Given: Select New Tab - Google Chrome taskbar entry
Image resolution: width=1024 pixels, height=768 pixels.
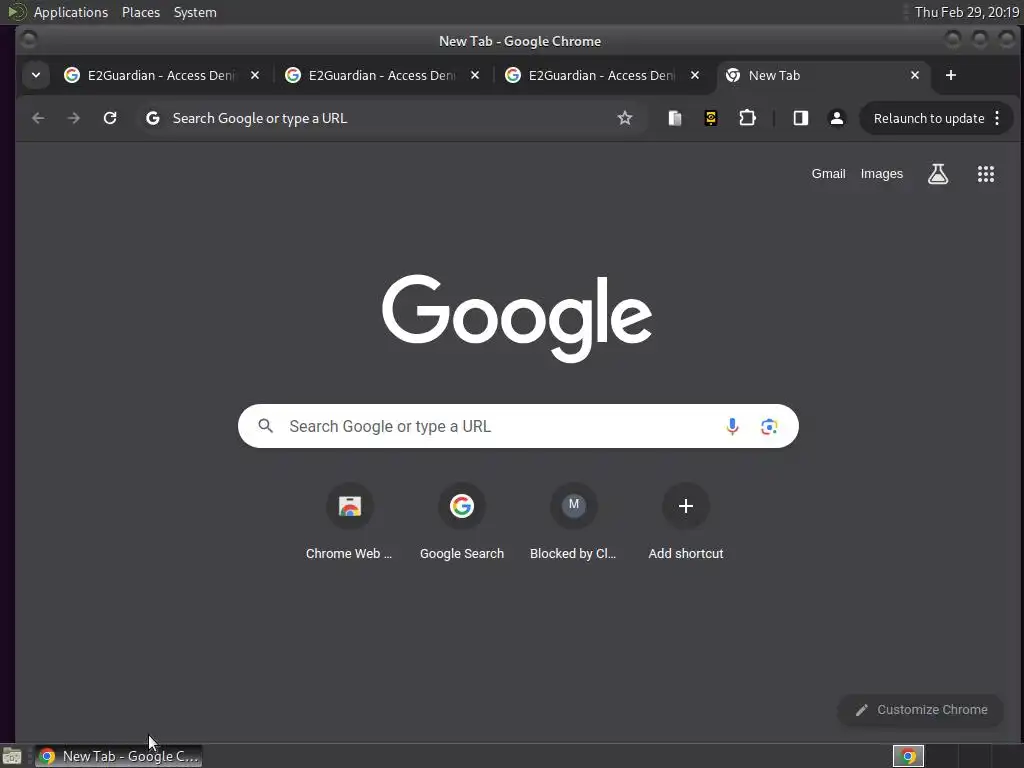Looking at the screenshot, I should click(118, 756).
